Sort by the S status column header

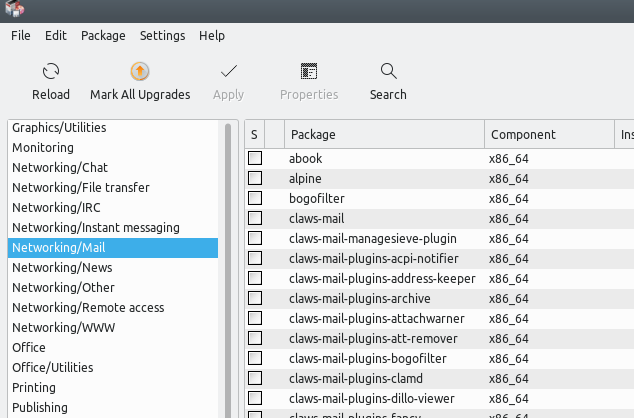pyautogui.click(x=254, y=134)
